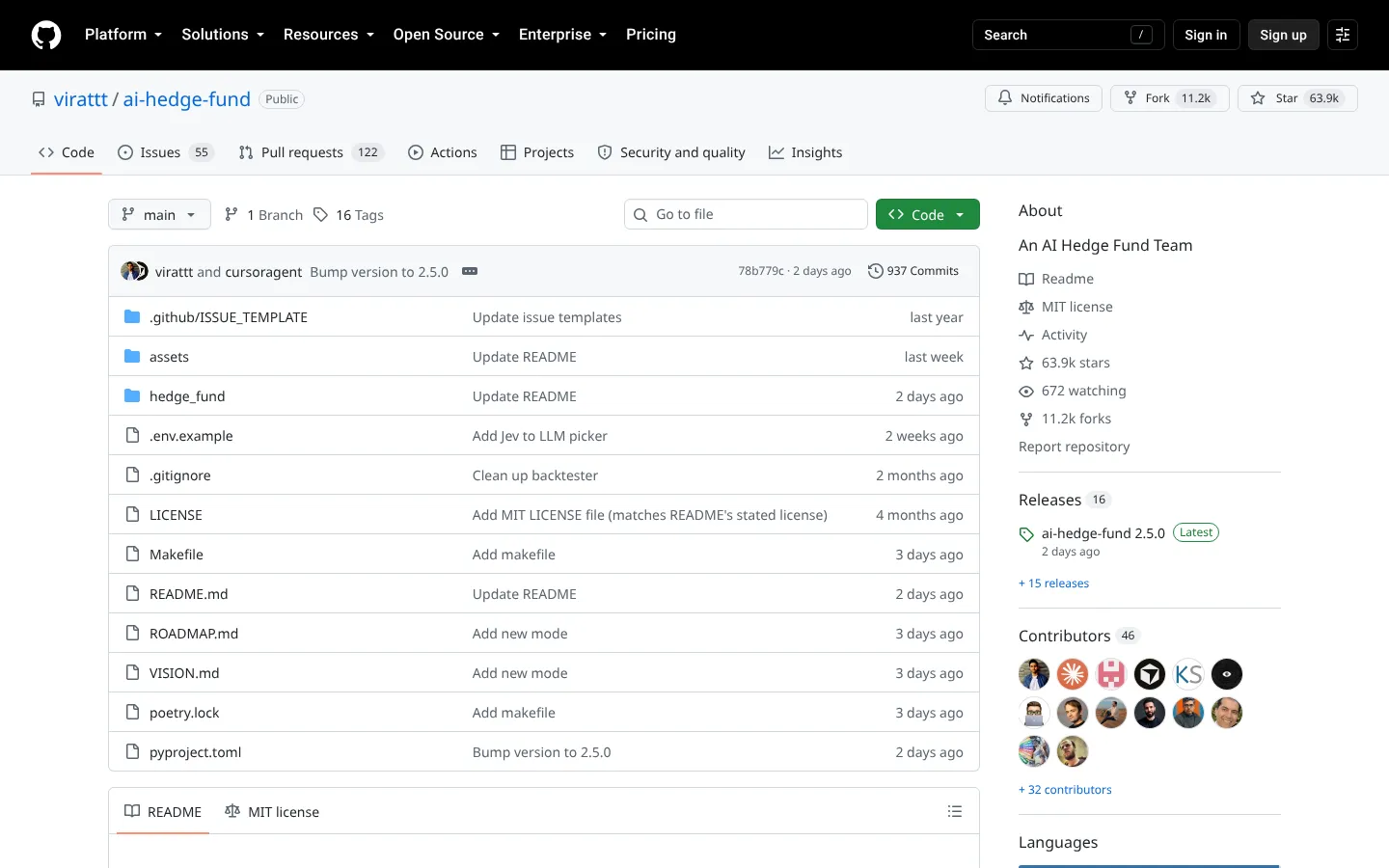Open the Makefile file

(177, 555)
